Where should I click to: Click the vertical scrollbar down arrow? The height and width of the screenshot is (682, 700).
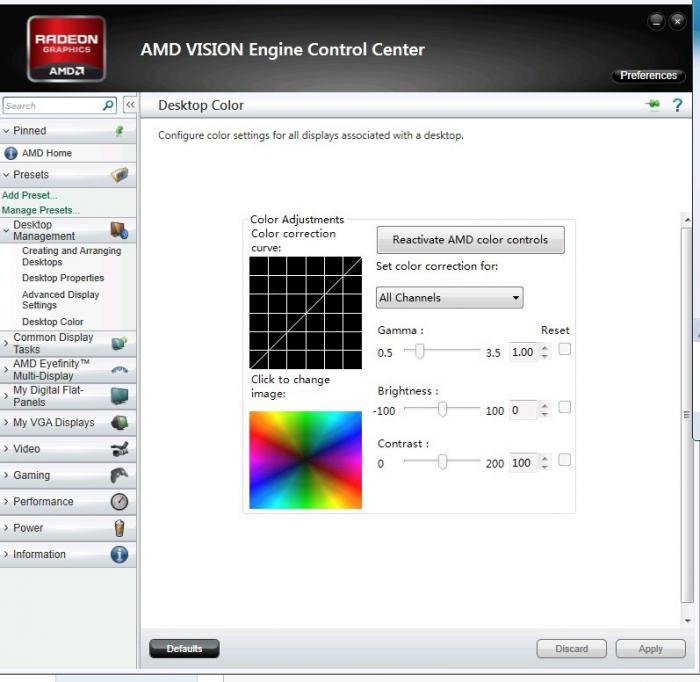(x=687, y=621)
